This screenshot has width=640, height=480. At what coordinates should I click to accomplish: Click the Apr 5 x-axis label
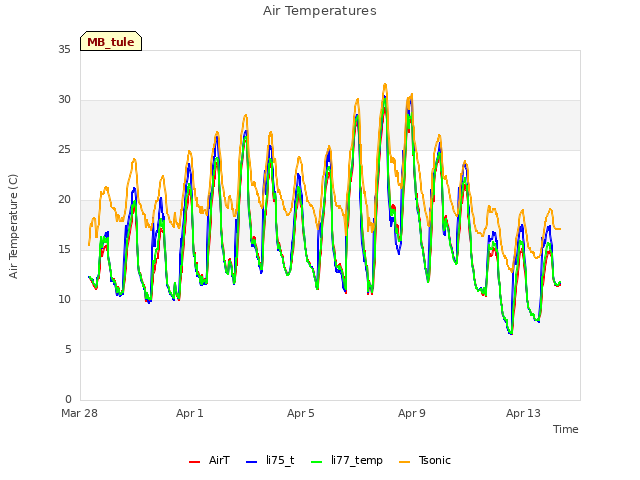point(301,413)
